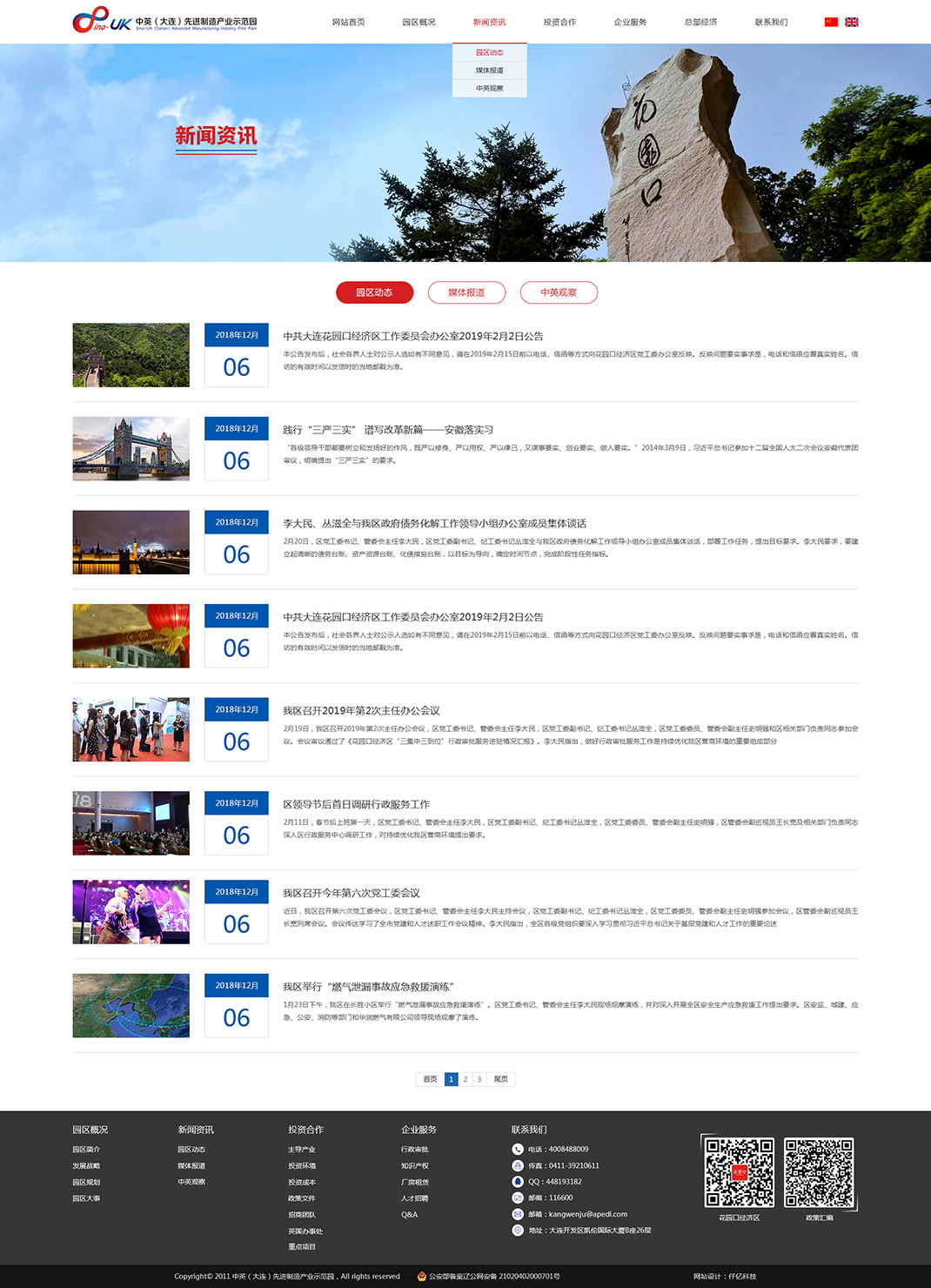Switch to the 媒体报道 category tab
Screen dimensions: 931x1288
[466, 293]
